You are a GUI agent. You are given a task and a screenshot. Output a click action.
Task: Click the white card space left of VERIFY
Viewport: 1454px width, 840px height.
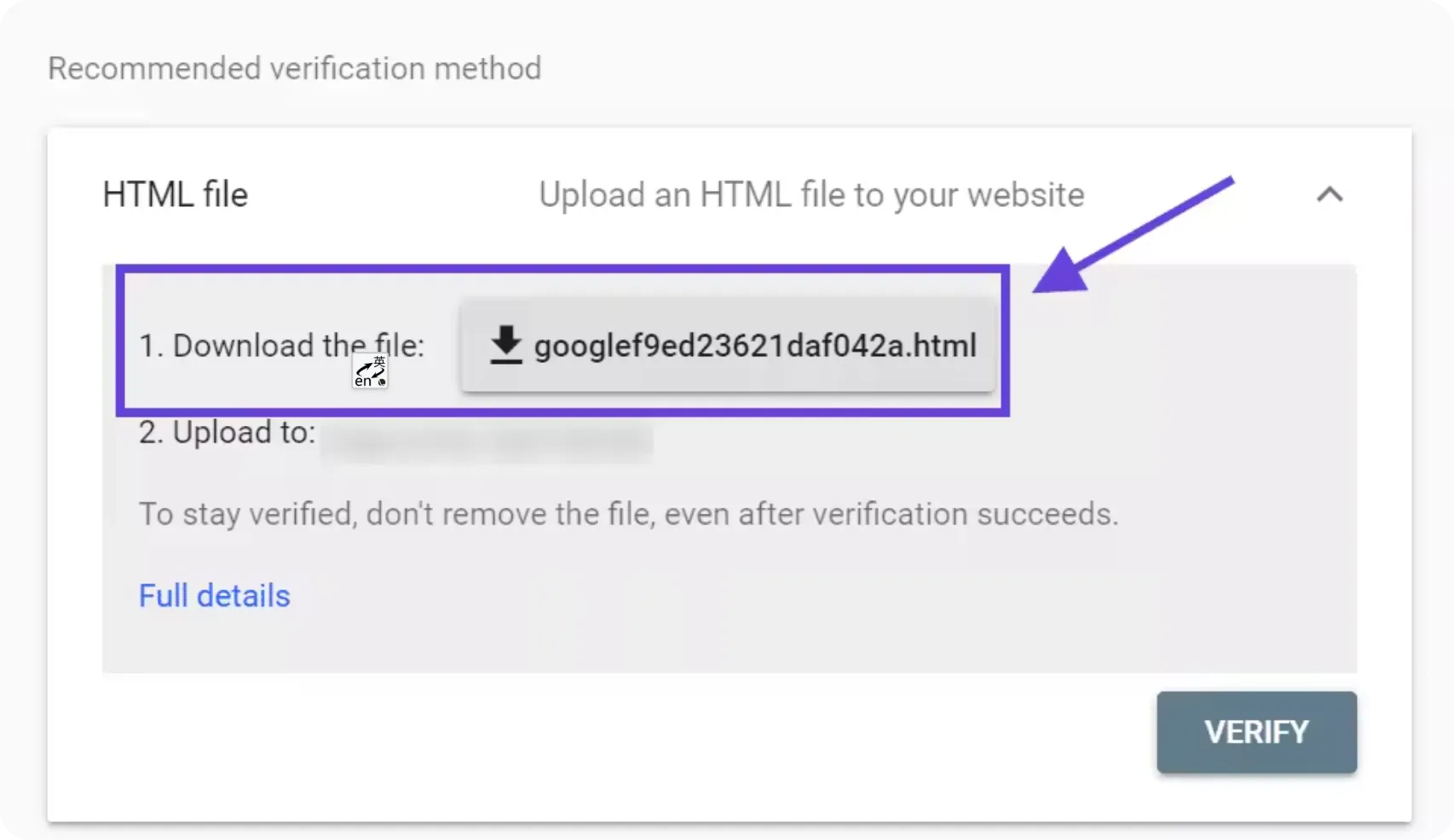[597, 733]
